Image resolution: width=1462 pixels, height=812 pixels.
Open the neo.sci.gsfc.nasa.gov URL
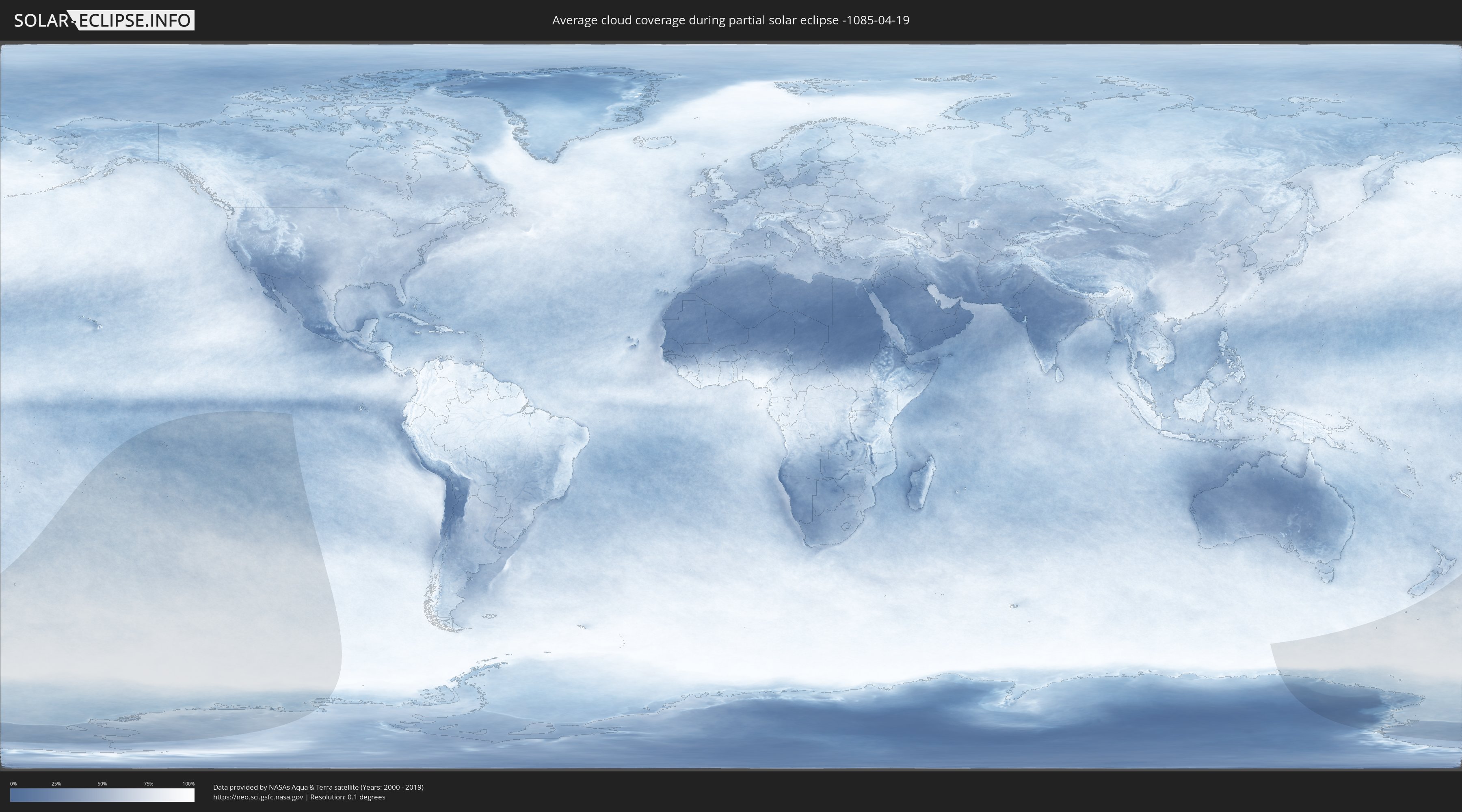(258, 797)
